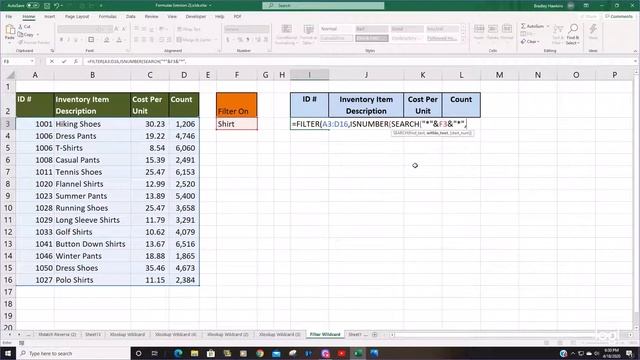This screenshot has width=640, height=360.
Task: Open the Developer ribbon tab
Action: (196, 17)
